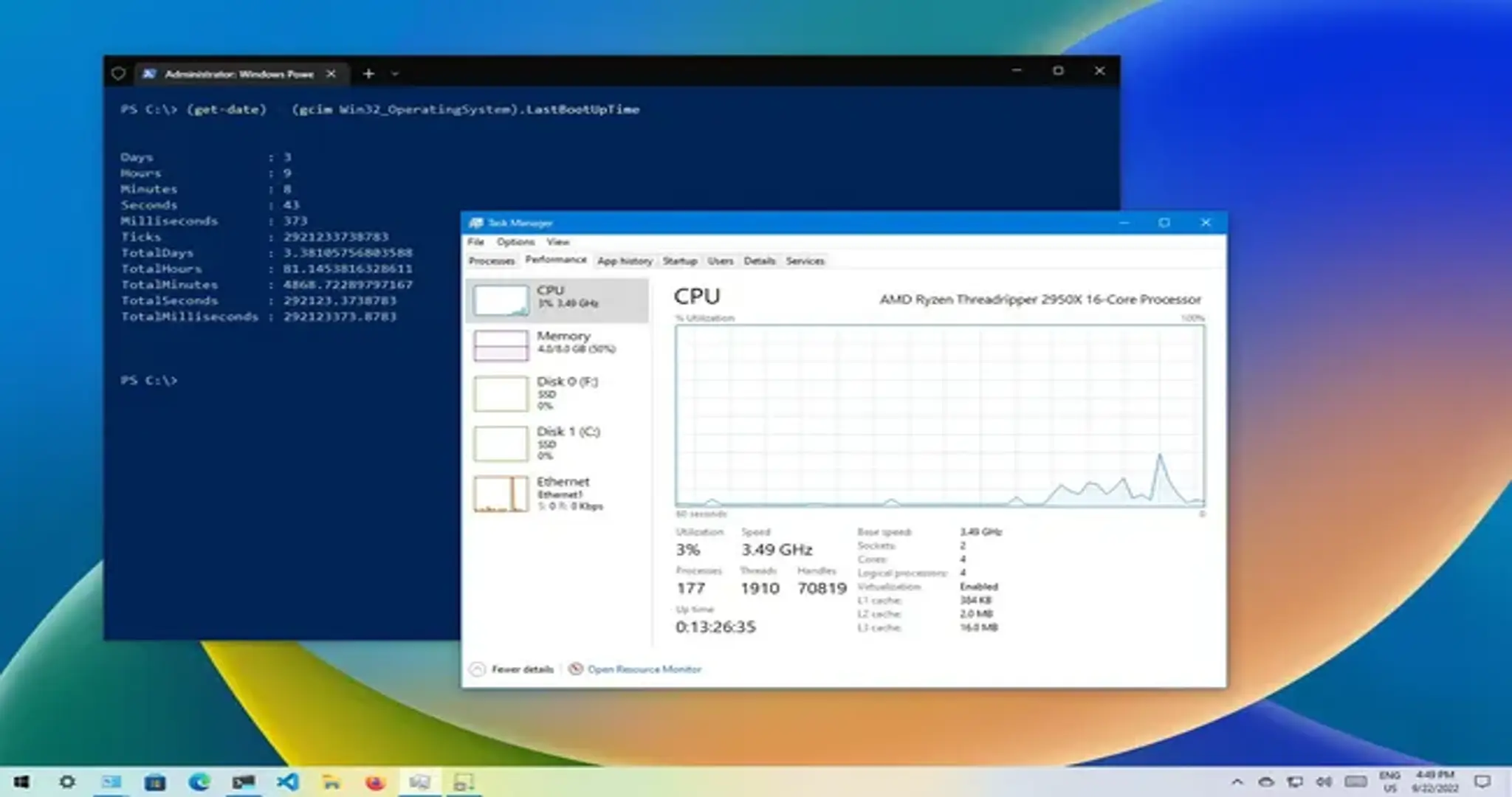Open File Explorer from the taskbar
The width and height of the screenshot is (1512, 797).
pyautogui.click(x=333, y=784)
